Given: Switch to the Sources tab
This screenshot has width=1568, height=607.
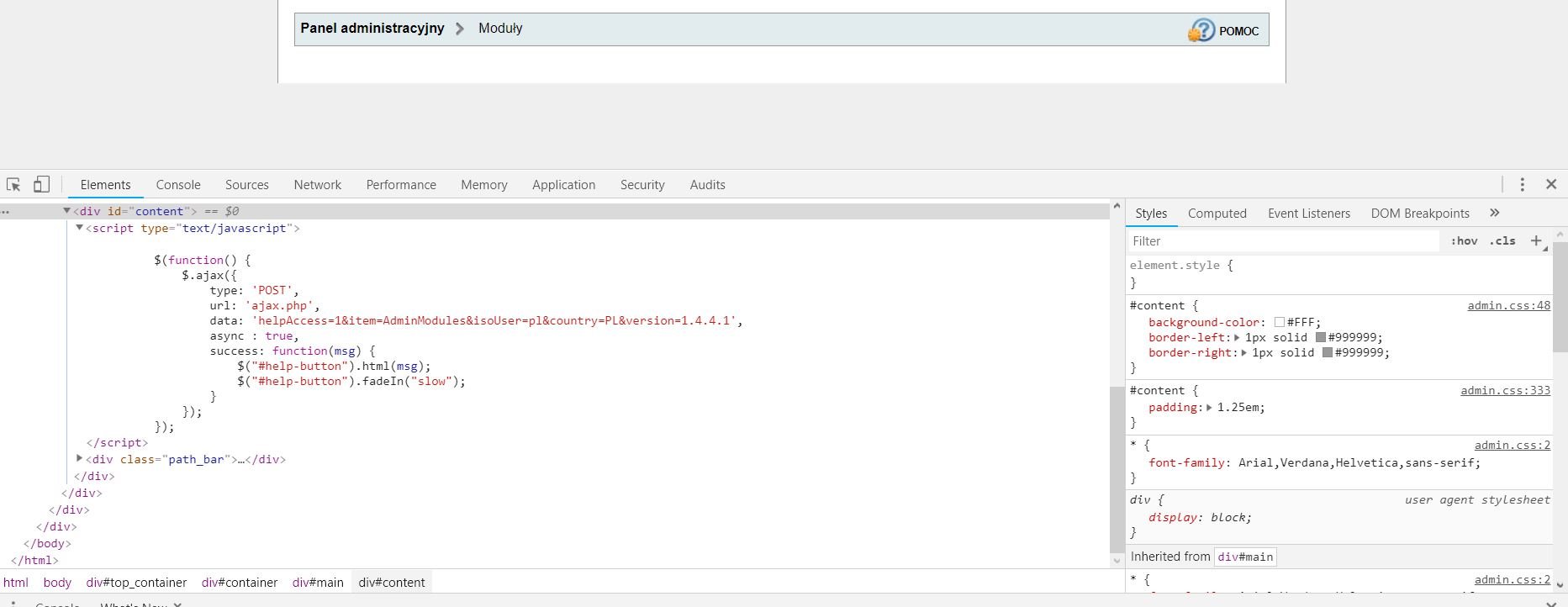Looking at the screenshot, I should point(247,185).
